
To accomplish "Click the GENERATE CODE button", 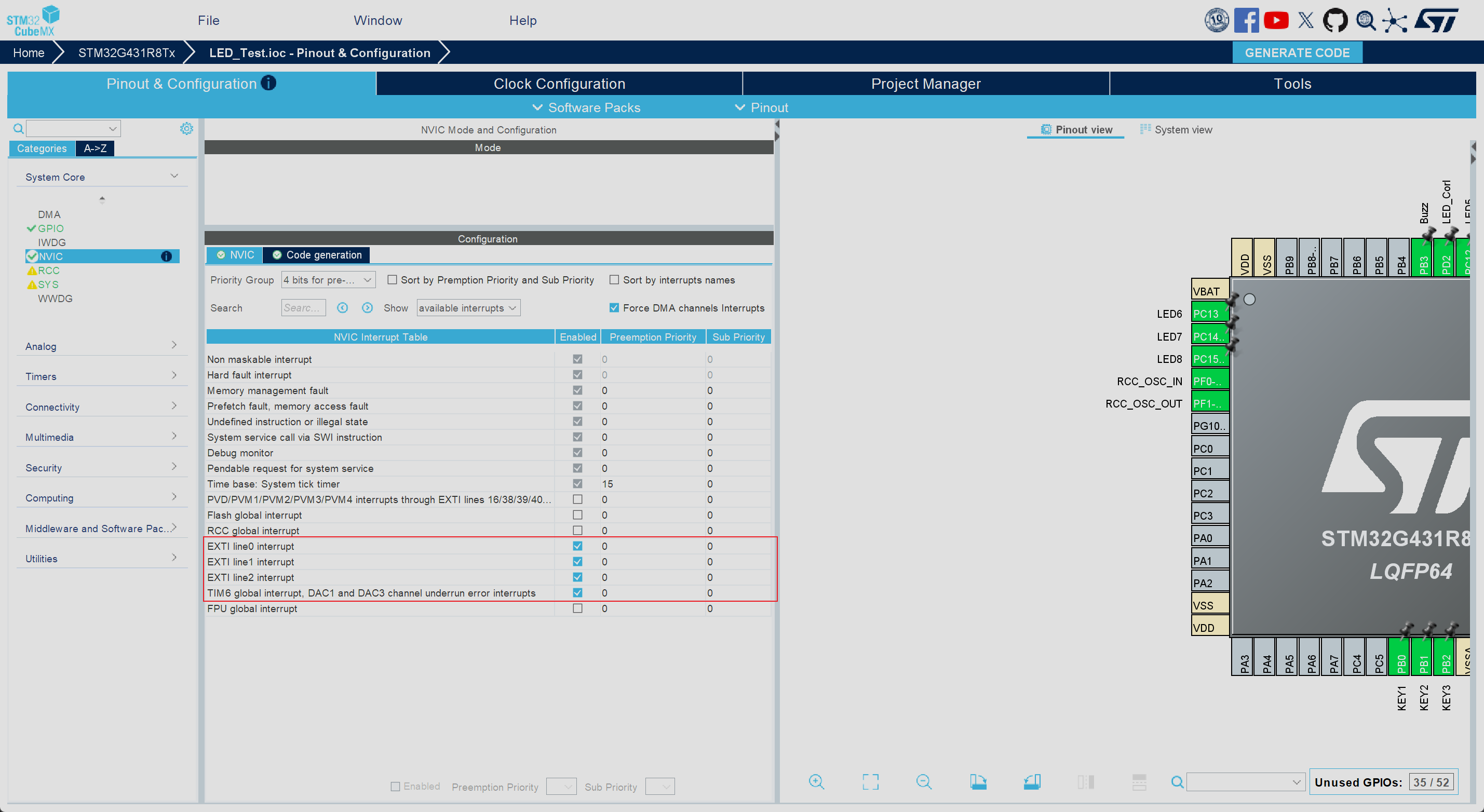I will coord(1297,52).
